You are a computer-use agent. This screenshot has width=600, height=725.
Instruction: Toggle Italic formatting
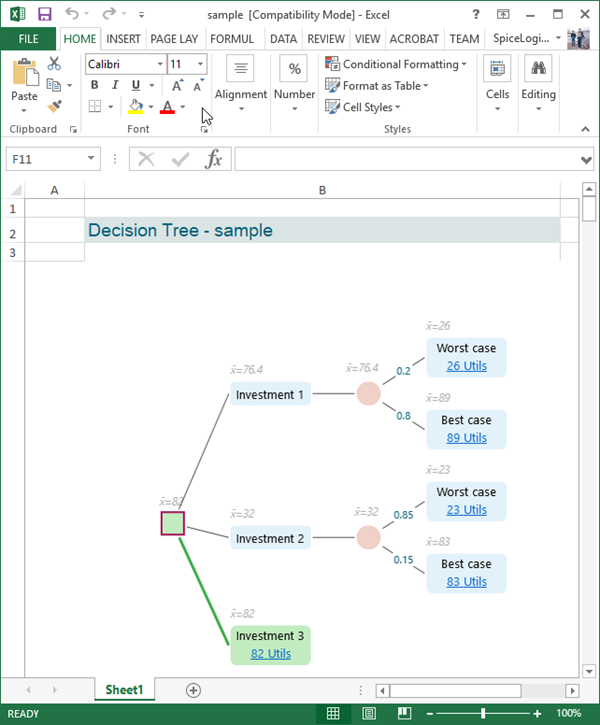(115, 85)
